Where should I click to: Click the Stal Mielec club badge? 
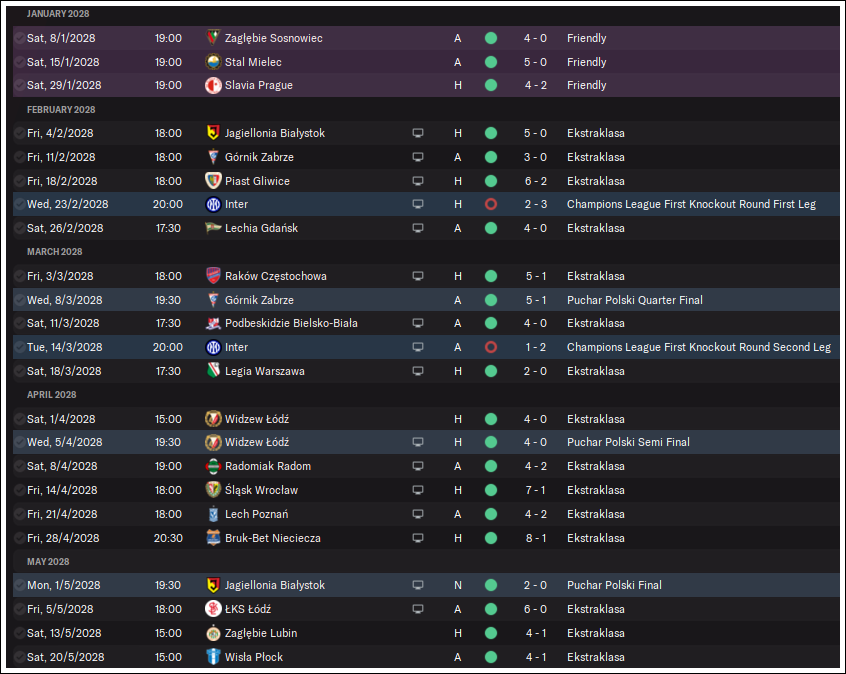[x=214, y=62]
